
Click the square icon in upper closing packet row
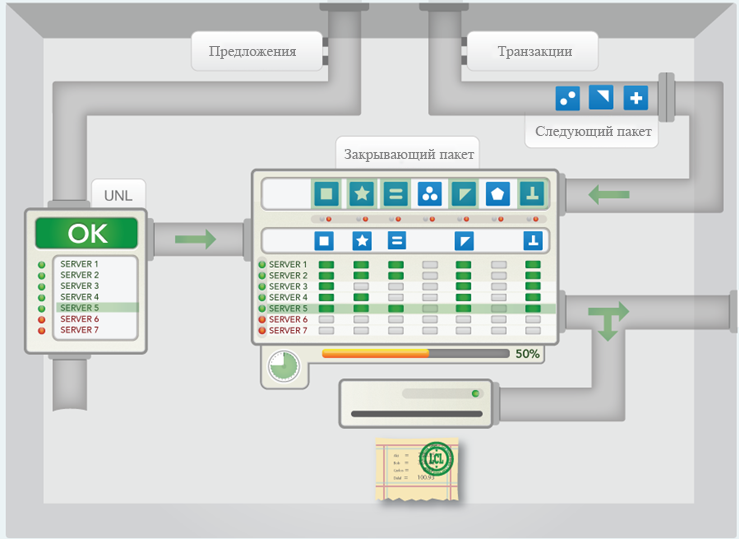[x=326, y=194]
